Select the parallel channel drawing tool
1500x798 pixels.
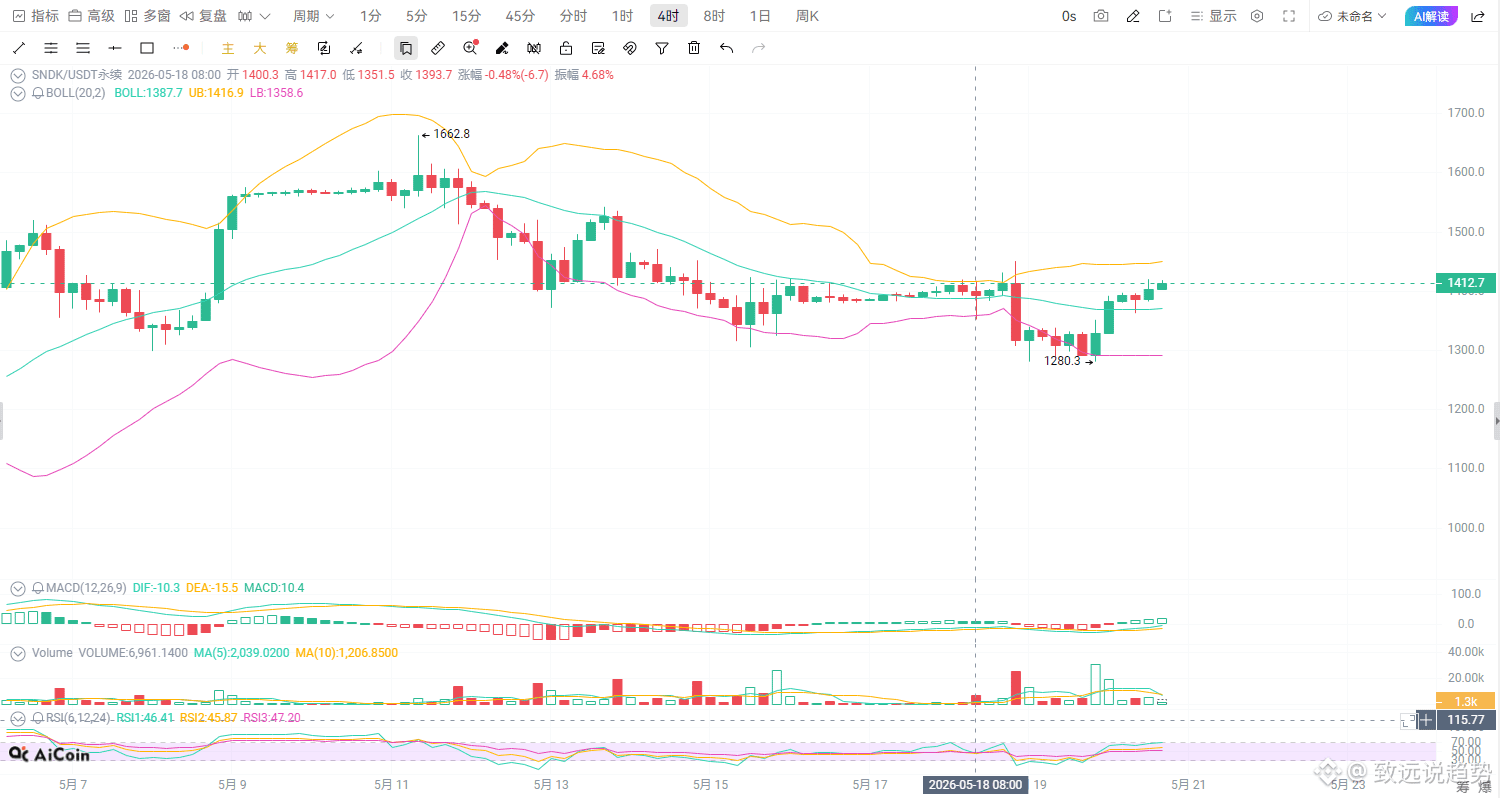pos(51,48)
